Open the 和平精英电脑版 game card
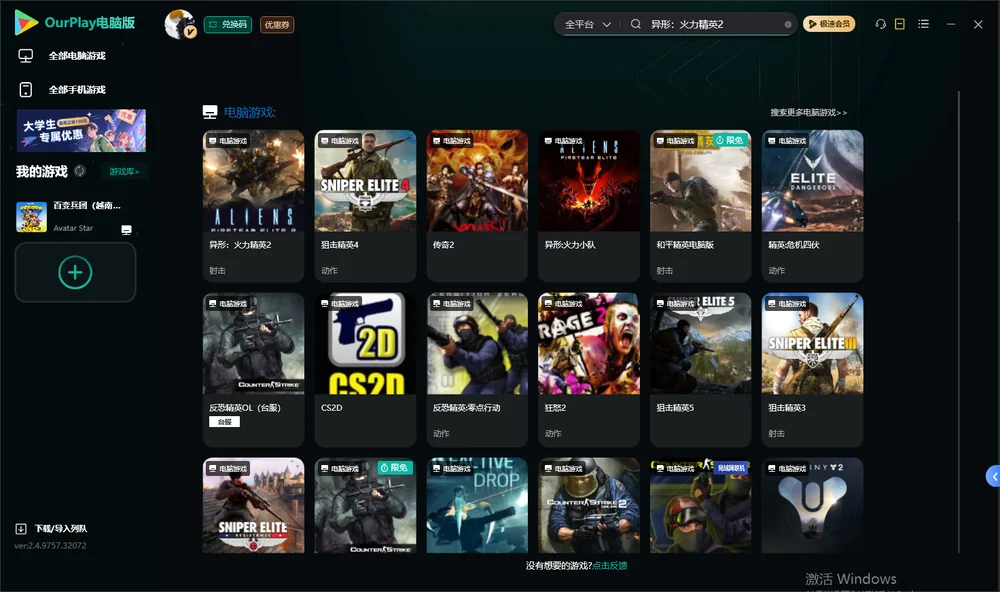 [x=700, y=205]
